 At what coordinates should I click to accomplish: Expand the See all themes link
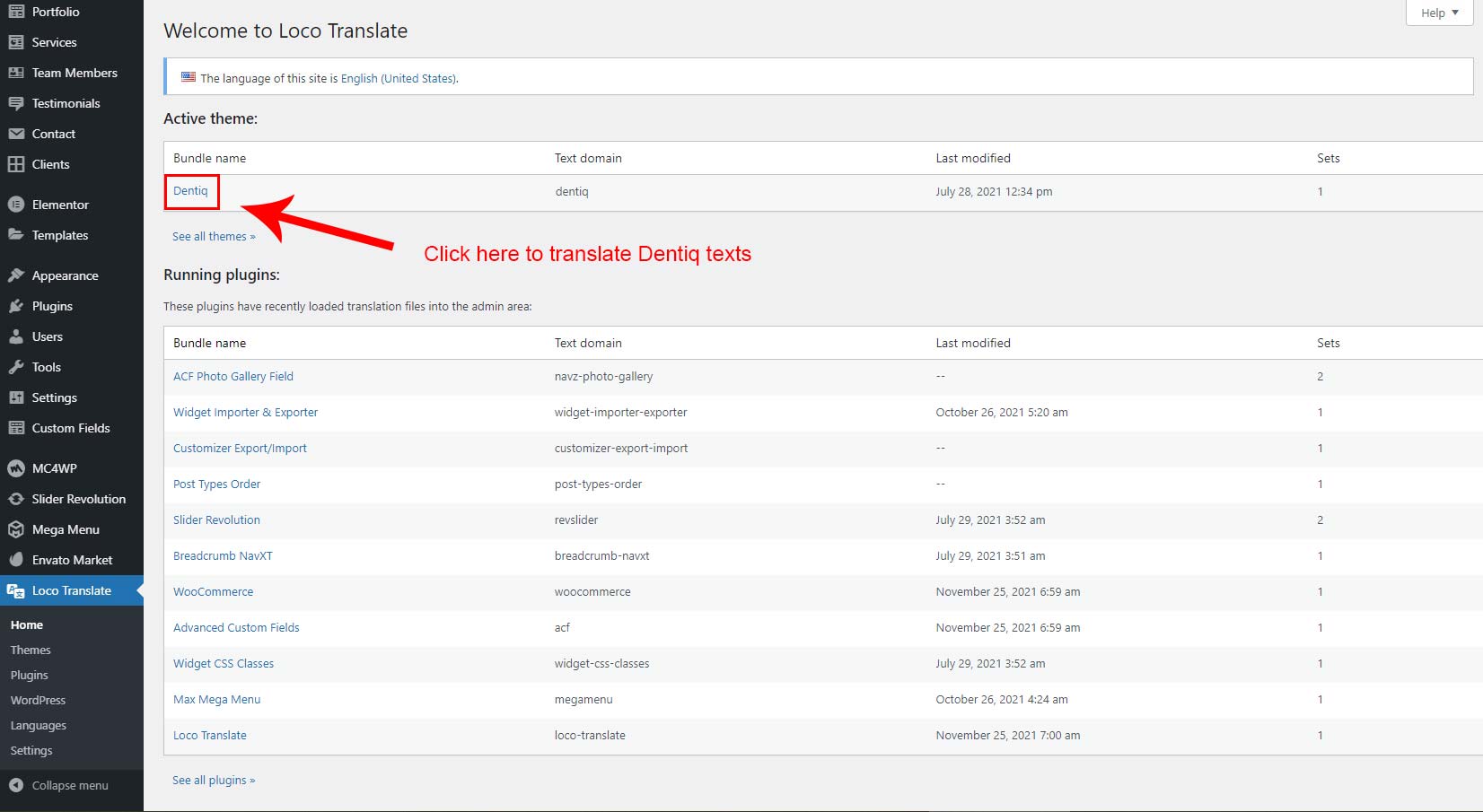point(214,237)
